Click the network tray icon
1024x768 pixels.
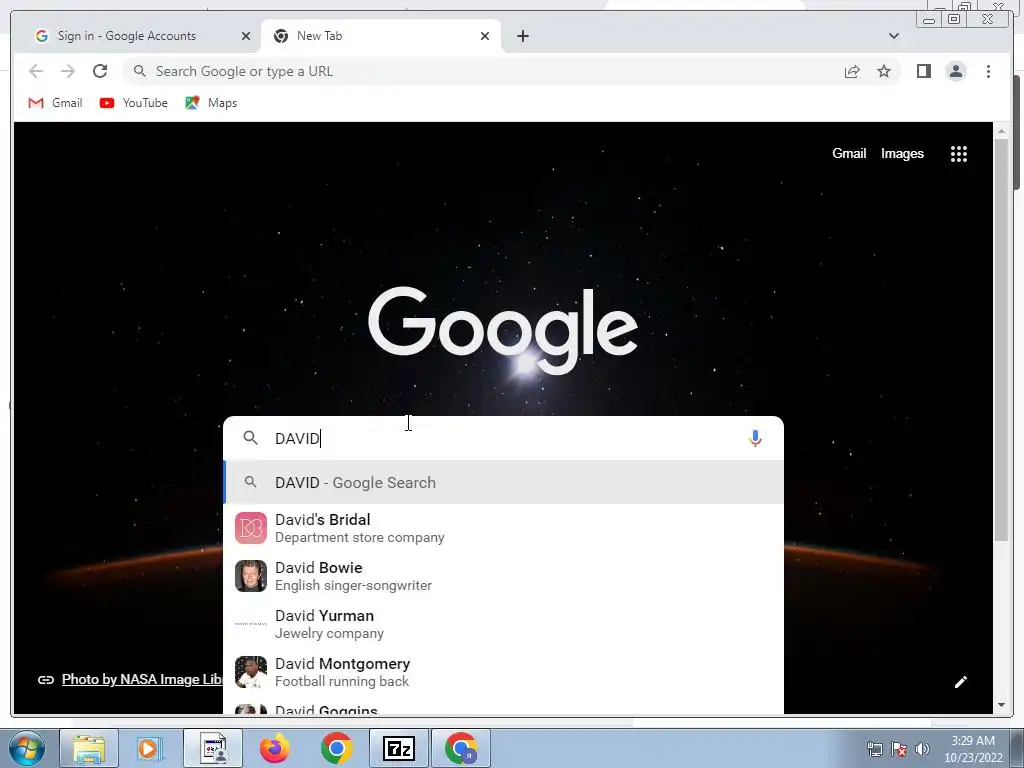[874, 749]
